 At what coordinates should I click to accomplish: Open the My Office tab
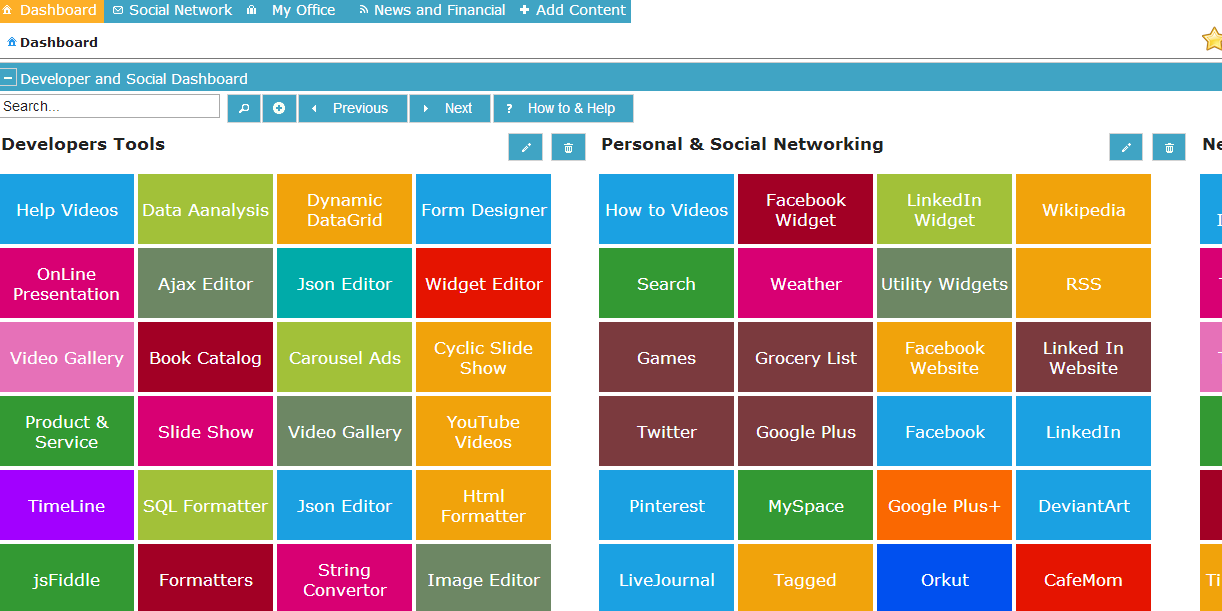pyautogui.click(x=295, y=11)
